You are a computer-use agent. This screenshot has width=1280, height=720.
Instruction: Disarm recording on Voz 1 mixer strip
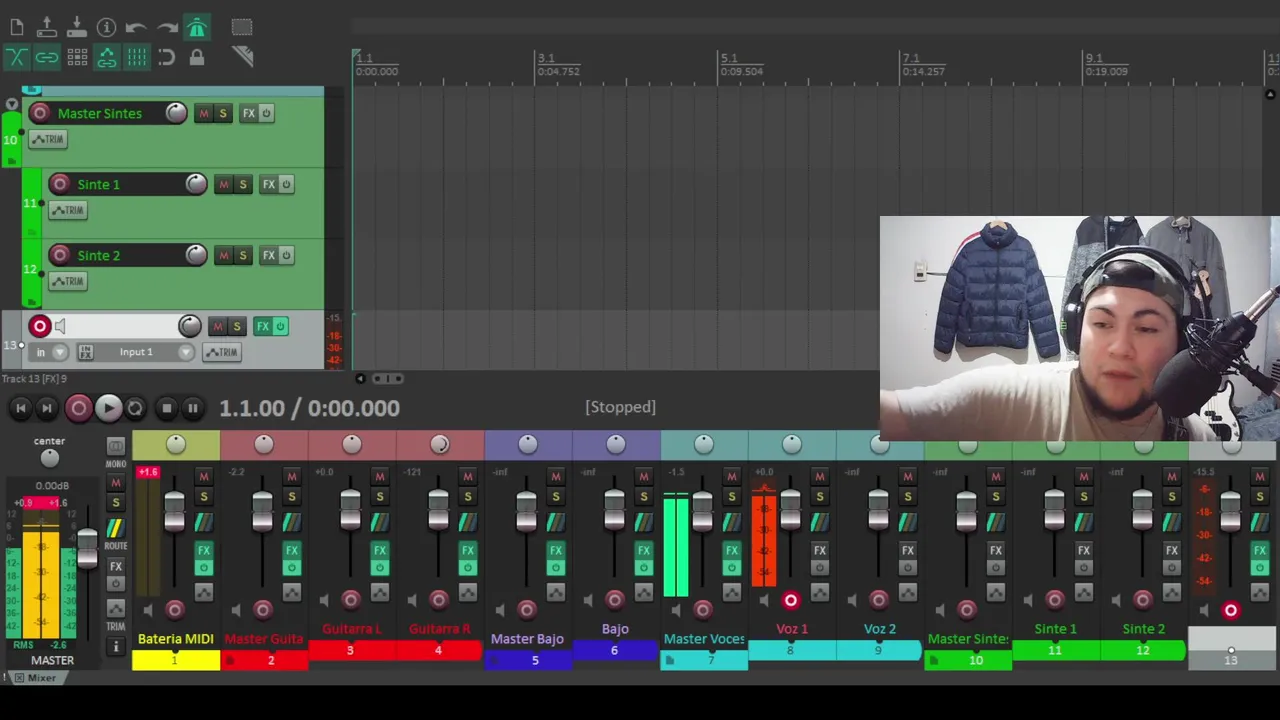pos(791,600)
